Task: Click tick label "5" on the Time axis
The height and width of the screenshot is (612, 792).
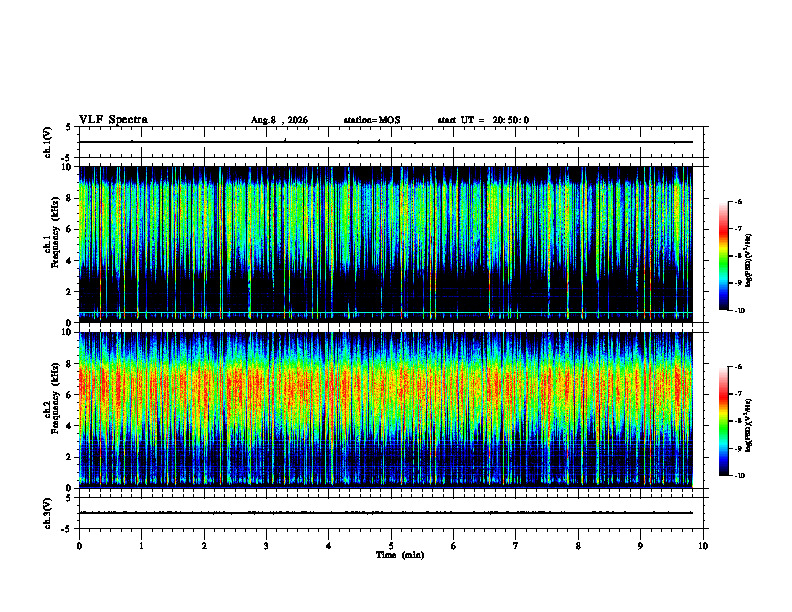Action: 391,546
